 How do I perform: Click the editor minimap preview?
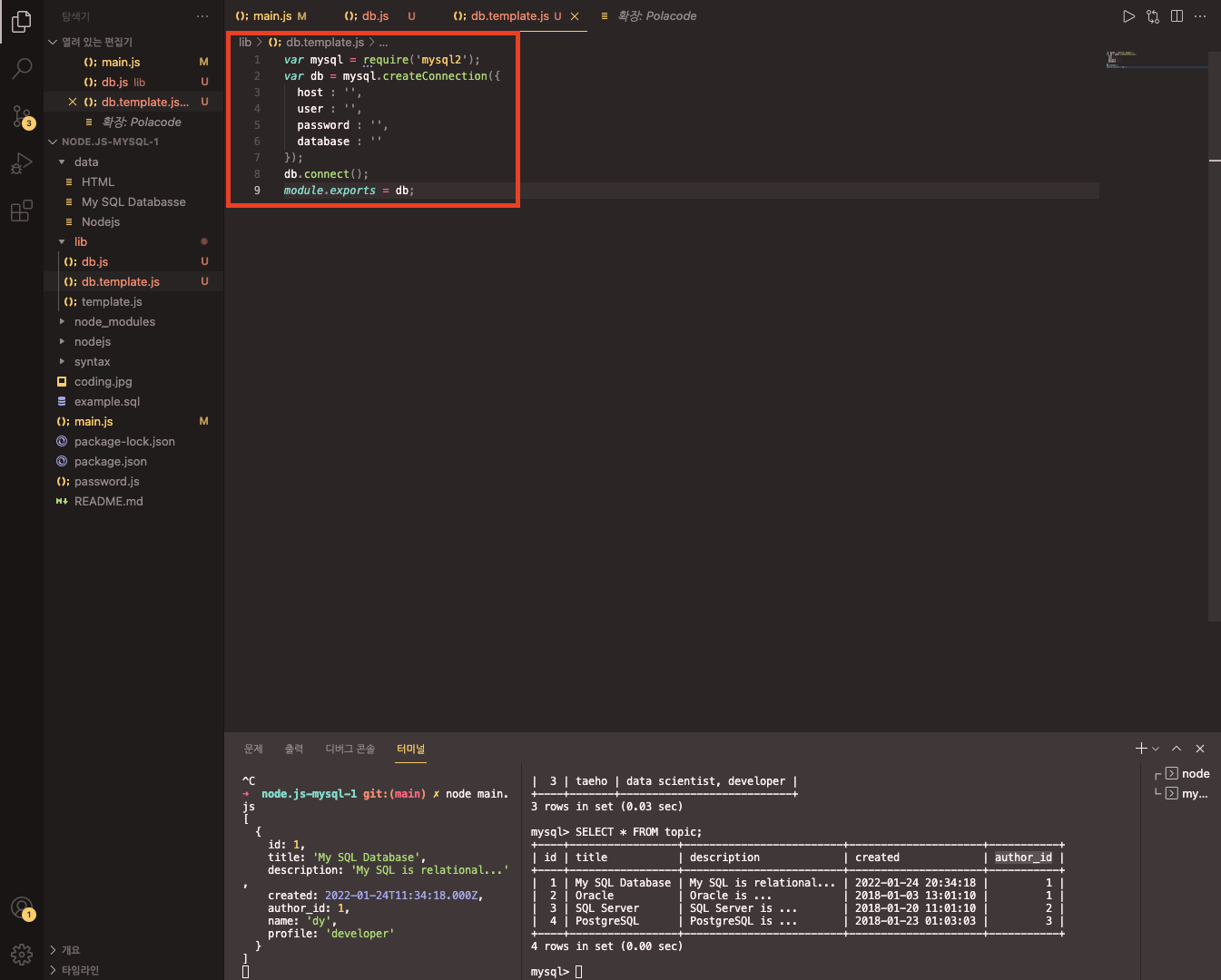tap(1156, 61)
